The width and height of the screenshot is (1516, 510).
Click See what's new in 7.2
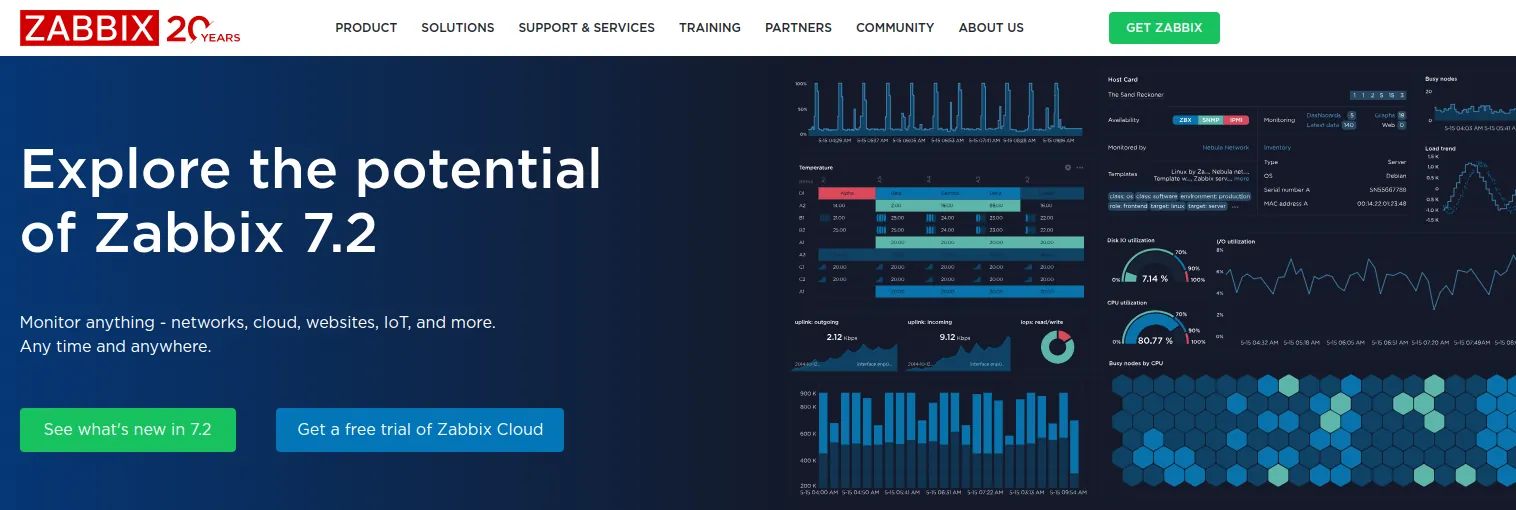point(128,430)
